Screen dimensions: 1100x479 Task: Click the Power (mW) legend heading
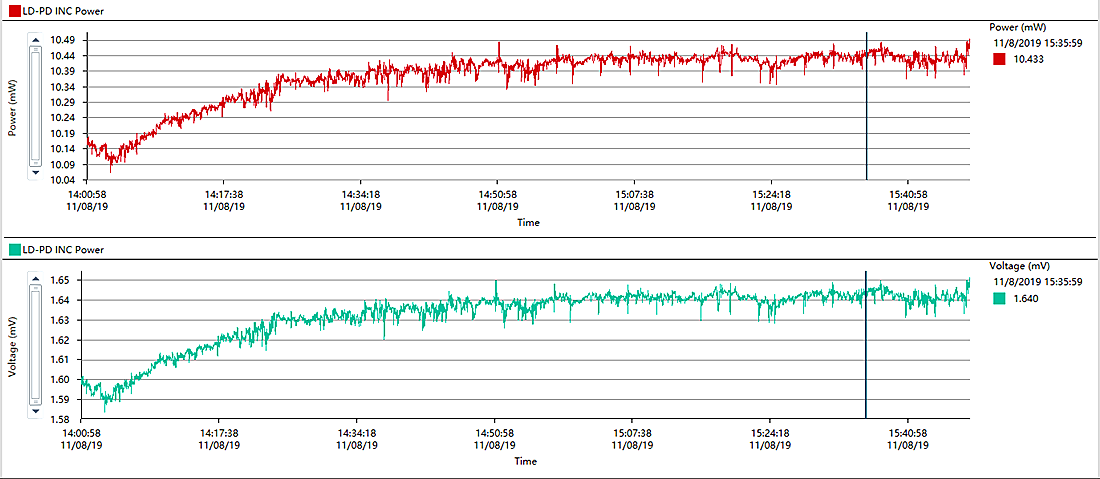(x=1017, y=28)
